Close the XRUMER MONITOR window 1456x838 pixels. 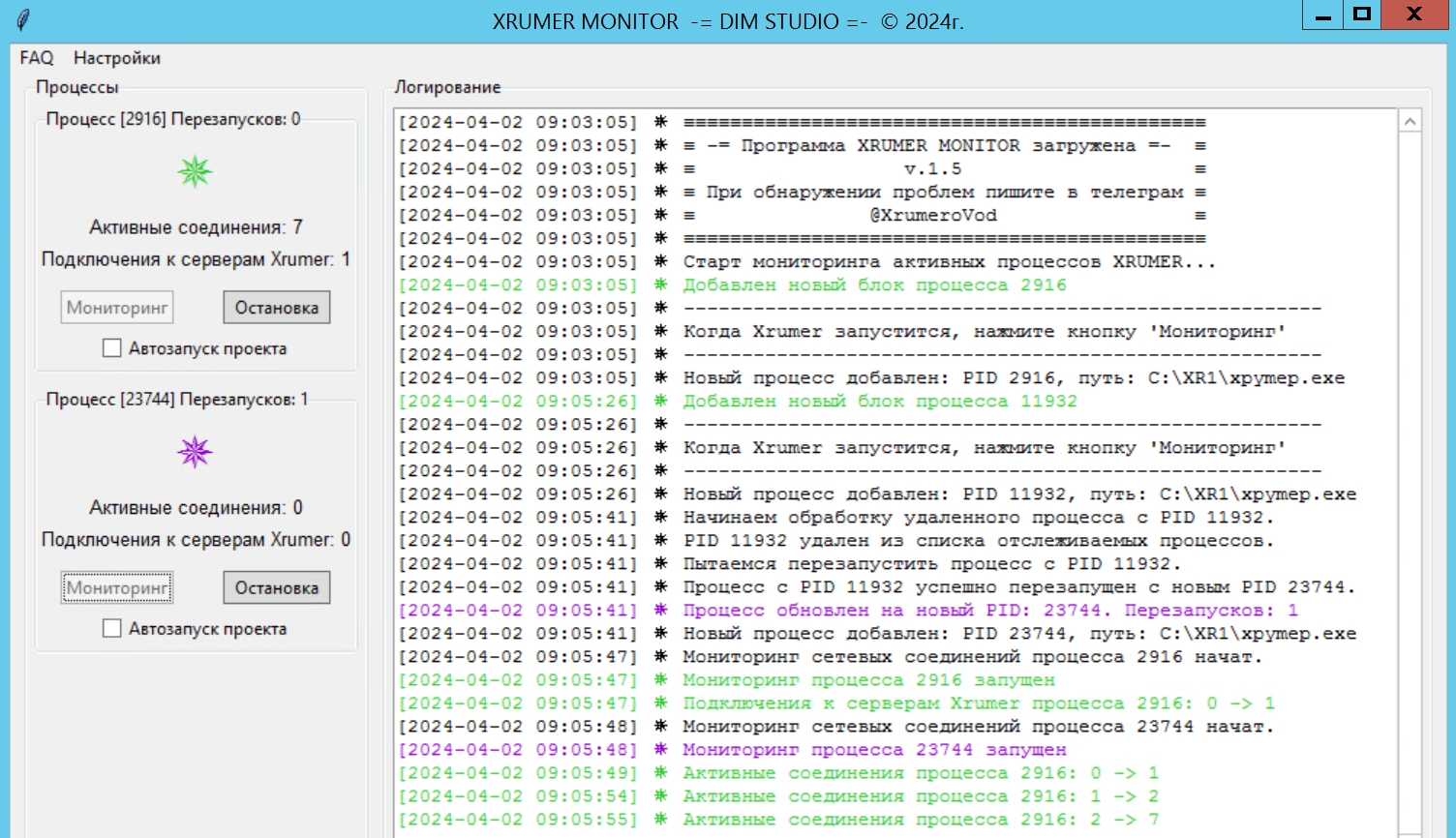point(1414,15)
